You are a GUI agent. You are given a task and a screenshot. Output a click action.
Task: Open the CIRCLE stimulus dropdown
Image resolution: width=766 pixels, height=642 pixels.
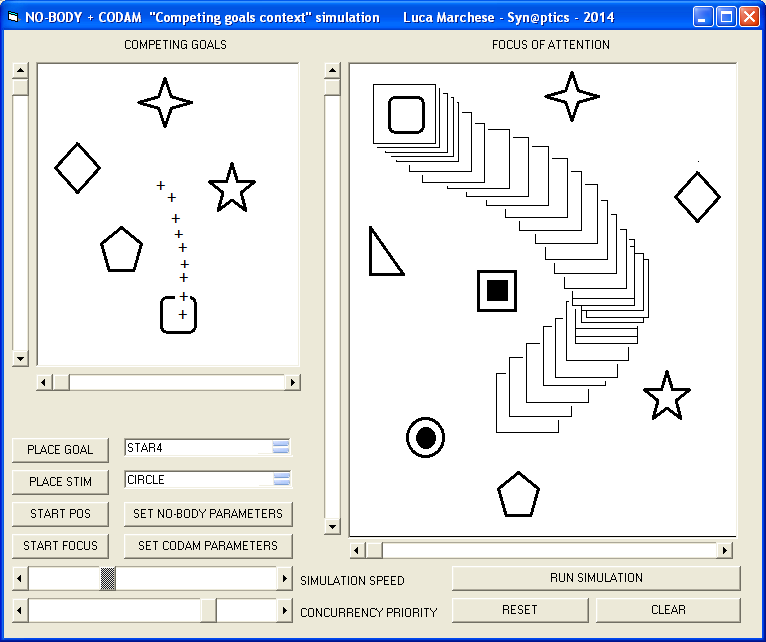281,480
